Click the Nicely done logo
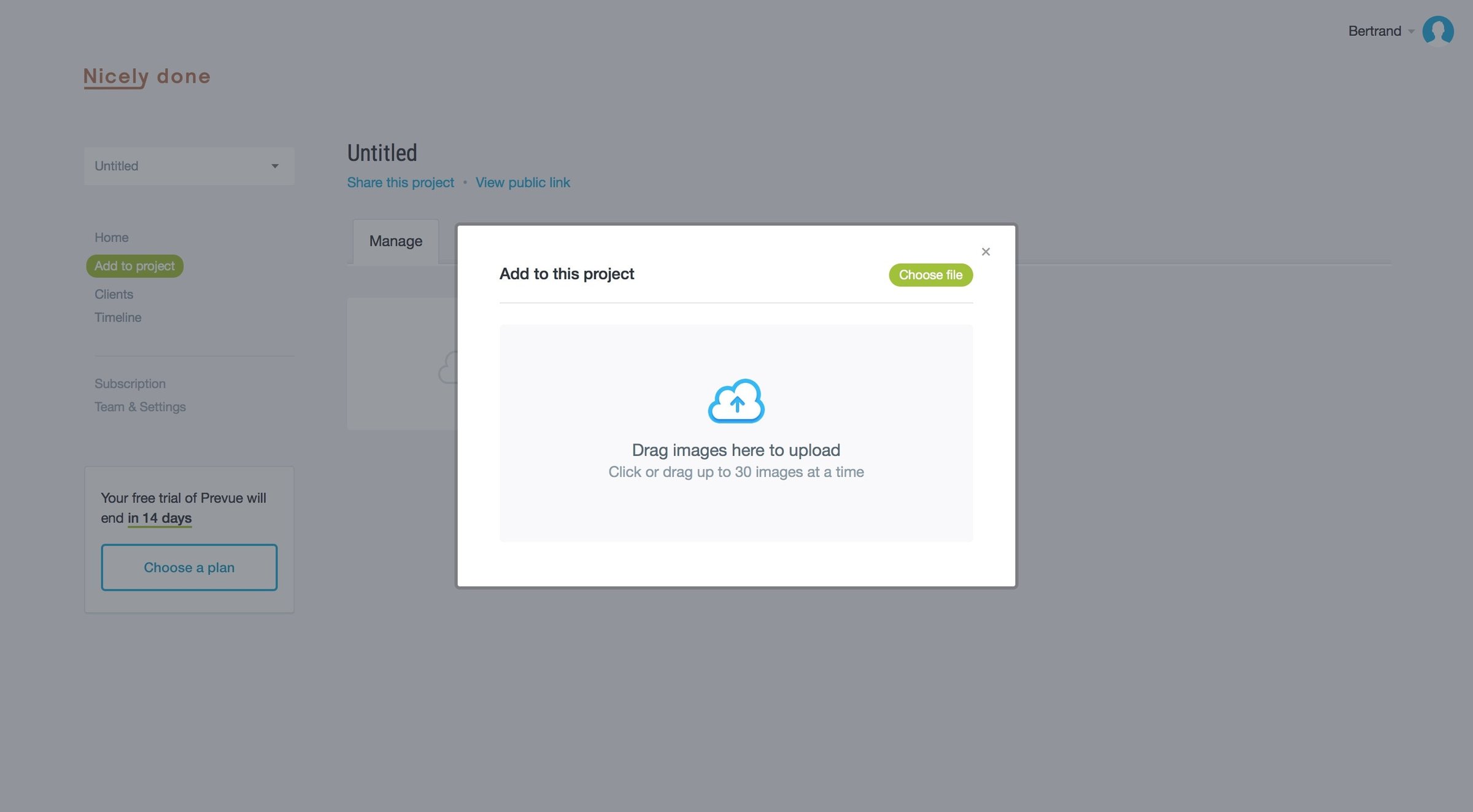Viewport: 1473px width, 812px height. coord(147,77)
